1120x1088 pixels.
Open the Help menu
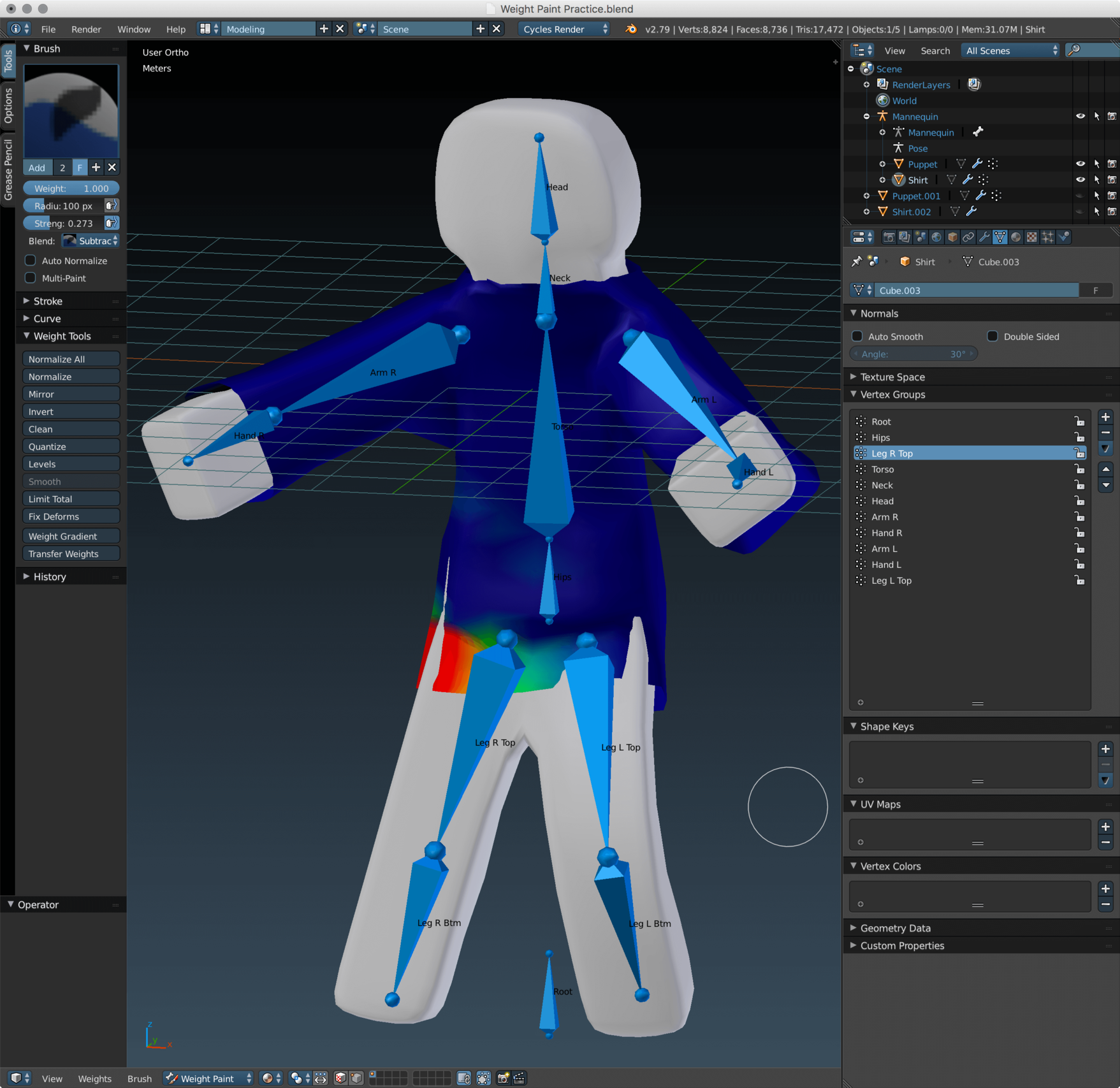tap(175, 29)
